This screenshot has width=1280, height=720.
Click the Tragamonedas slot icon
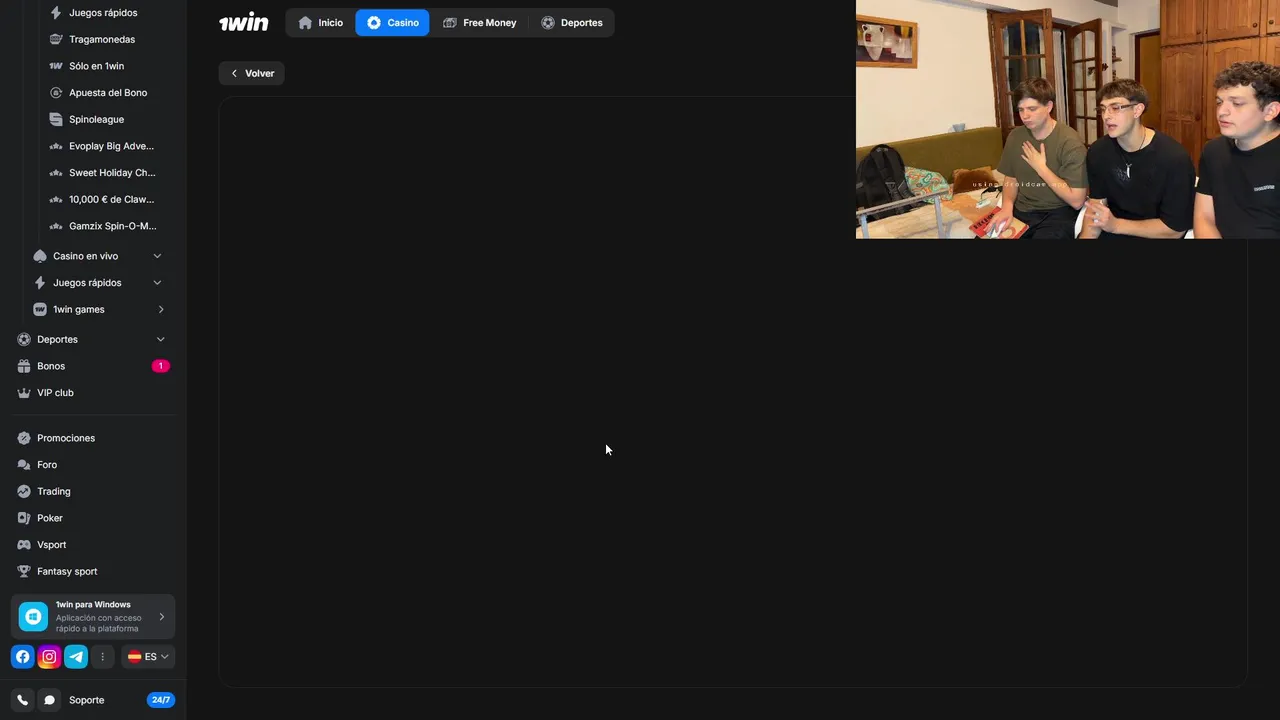pos(56,39)
